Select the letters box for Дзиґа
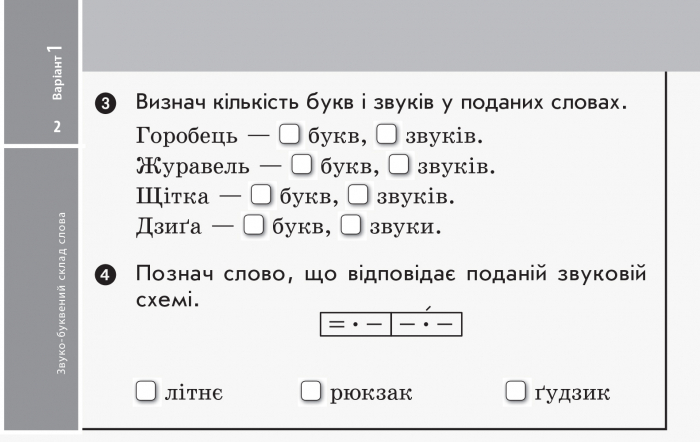 coord(254,225)
